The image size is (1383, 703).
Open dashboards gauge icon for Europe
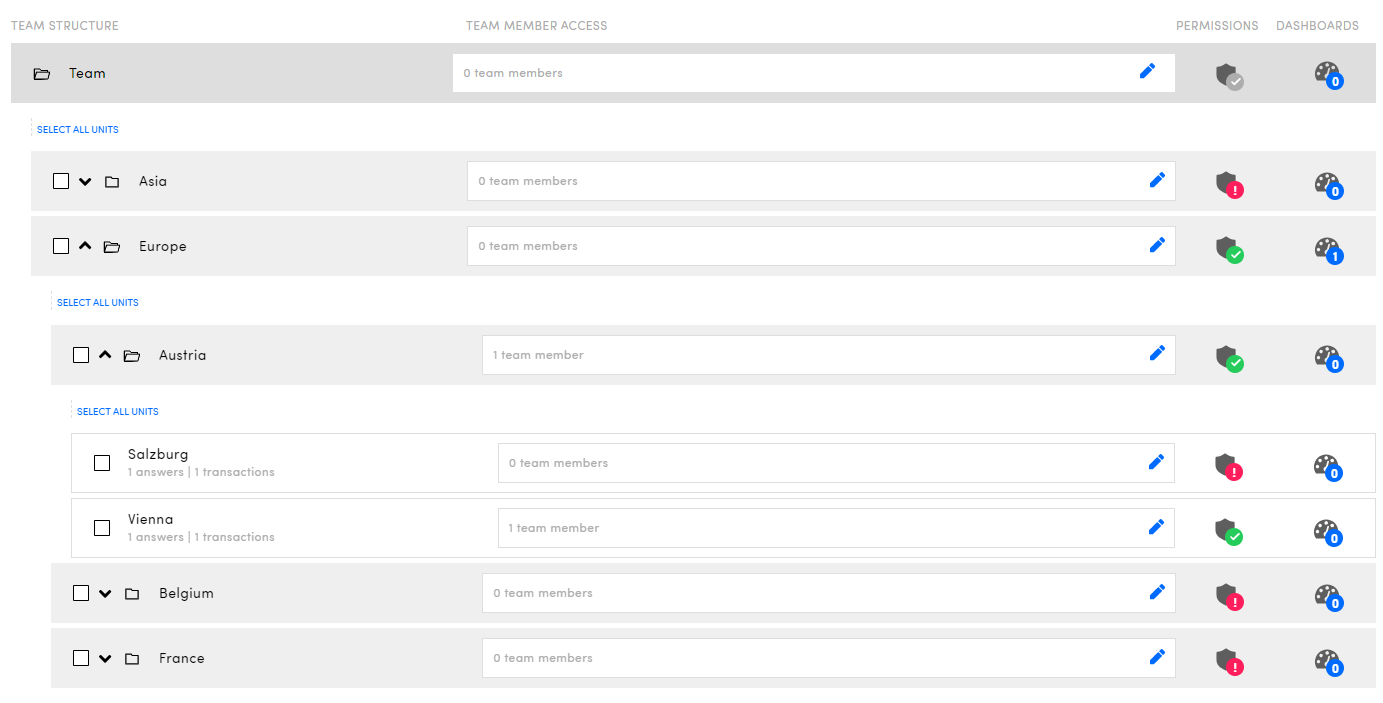coord(1327,249)
